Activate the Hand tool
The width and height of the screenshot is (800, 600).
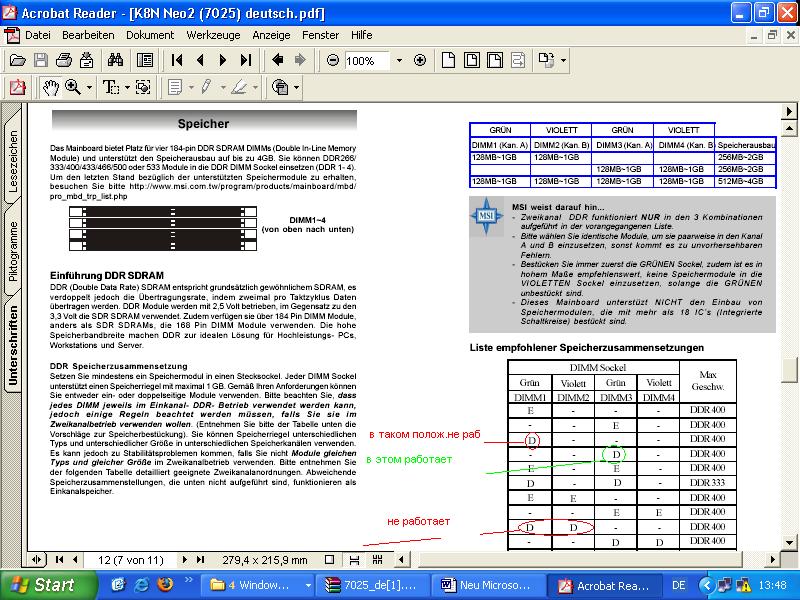click(x=51, y=87)
